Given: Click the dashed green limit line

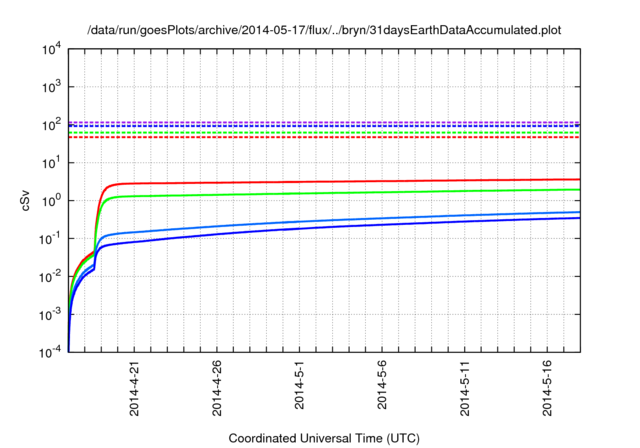Looking at the screenshot, I should pyautogui.click(x=324, y=133).
